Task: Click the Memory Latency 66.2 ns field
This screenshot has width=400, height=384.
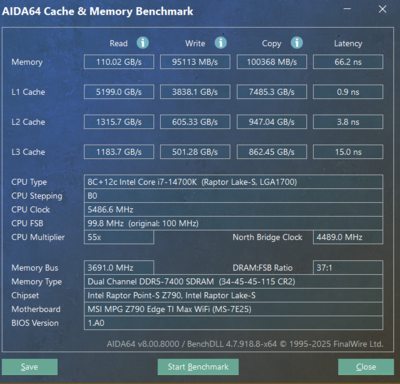Action: [x=348, y=62]
